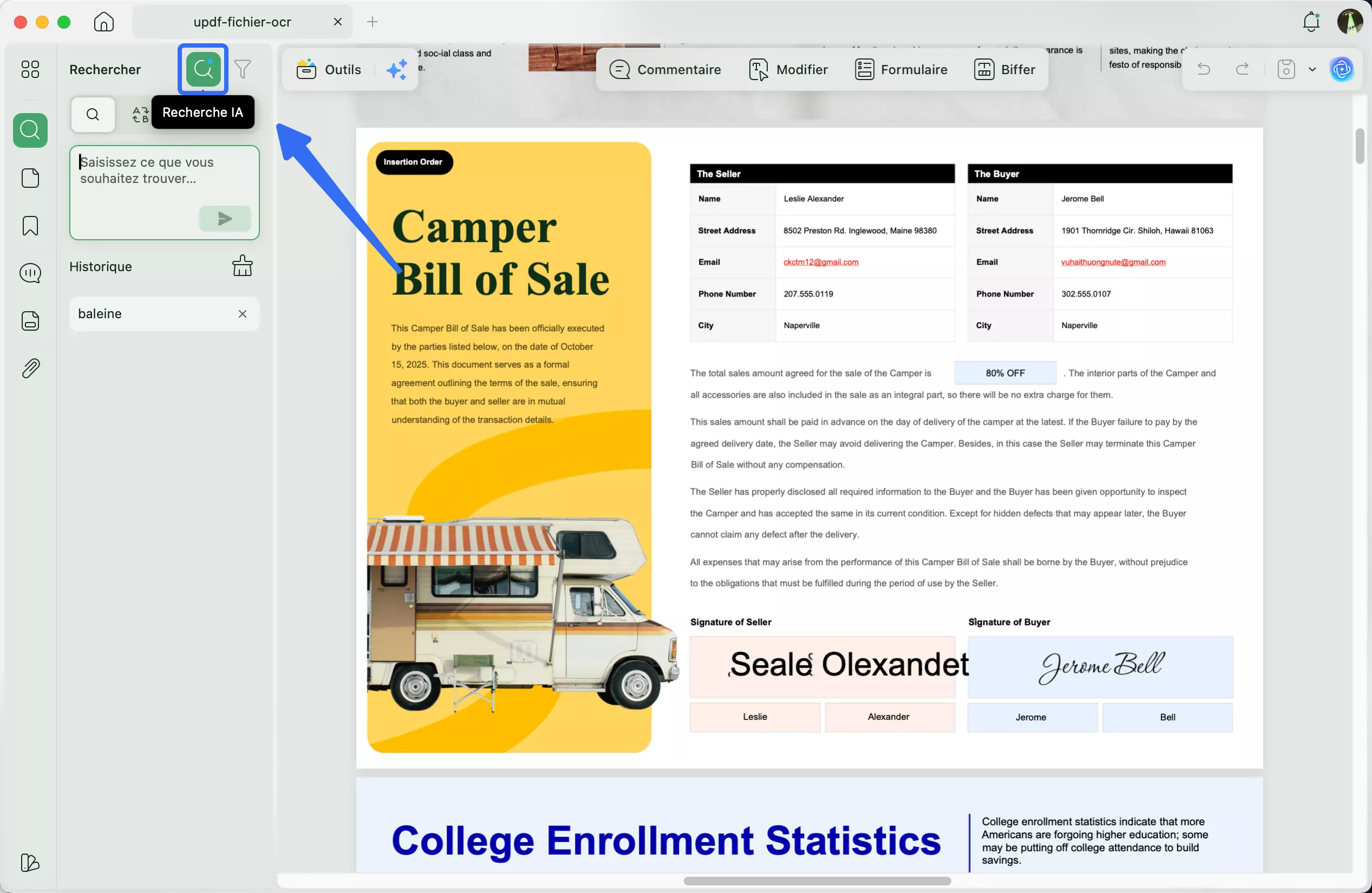This screenshot has width=1372, height=893.
Task: Open the attachments paperclip icon
Action: [30, 368]
